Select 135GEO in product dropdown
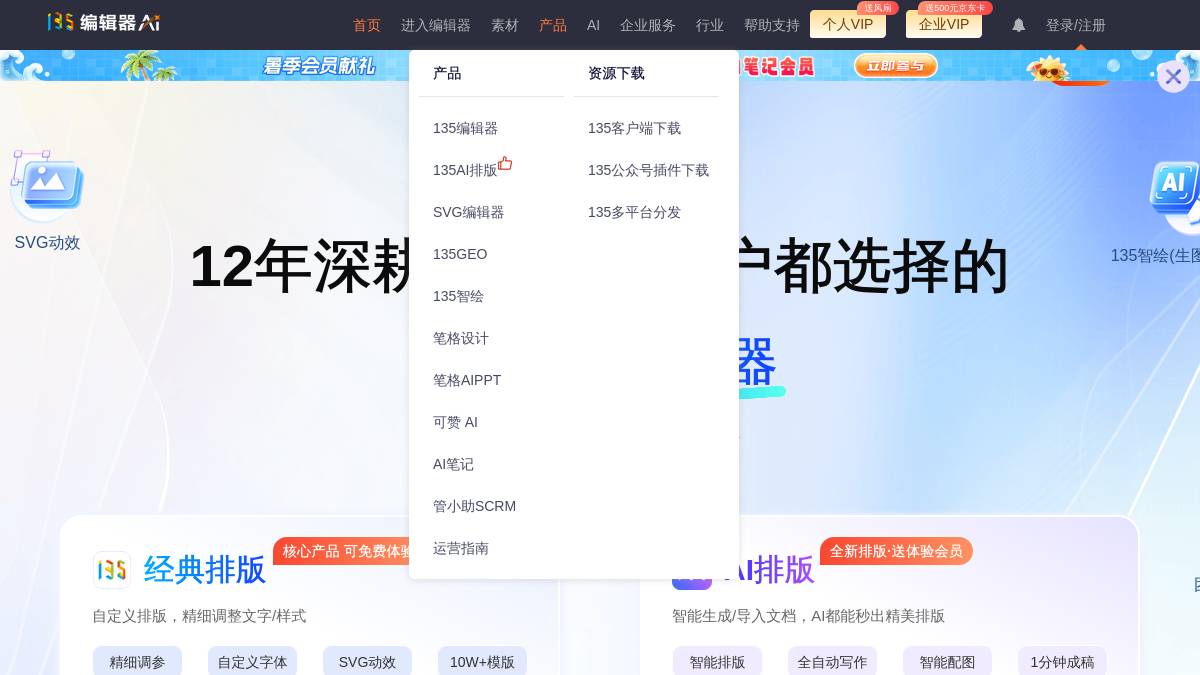This screenshot has height=675, width=1200. click(460, 254)
